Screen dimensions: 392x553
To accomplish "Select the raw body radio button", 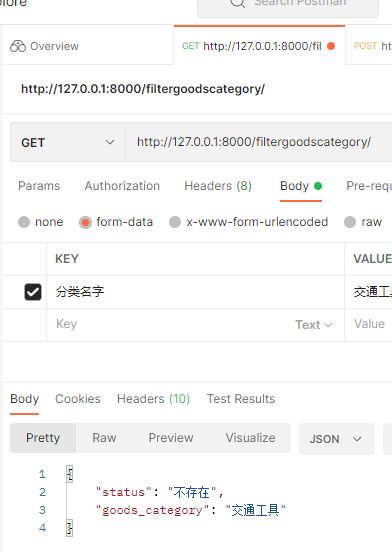I will (x=350, y=222).
